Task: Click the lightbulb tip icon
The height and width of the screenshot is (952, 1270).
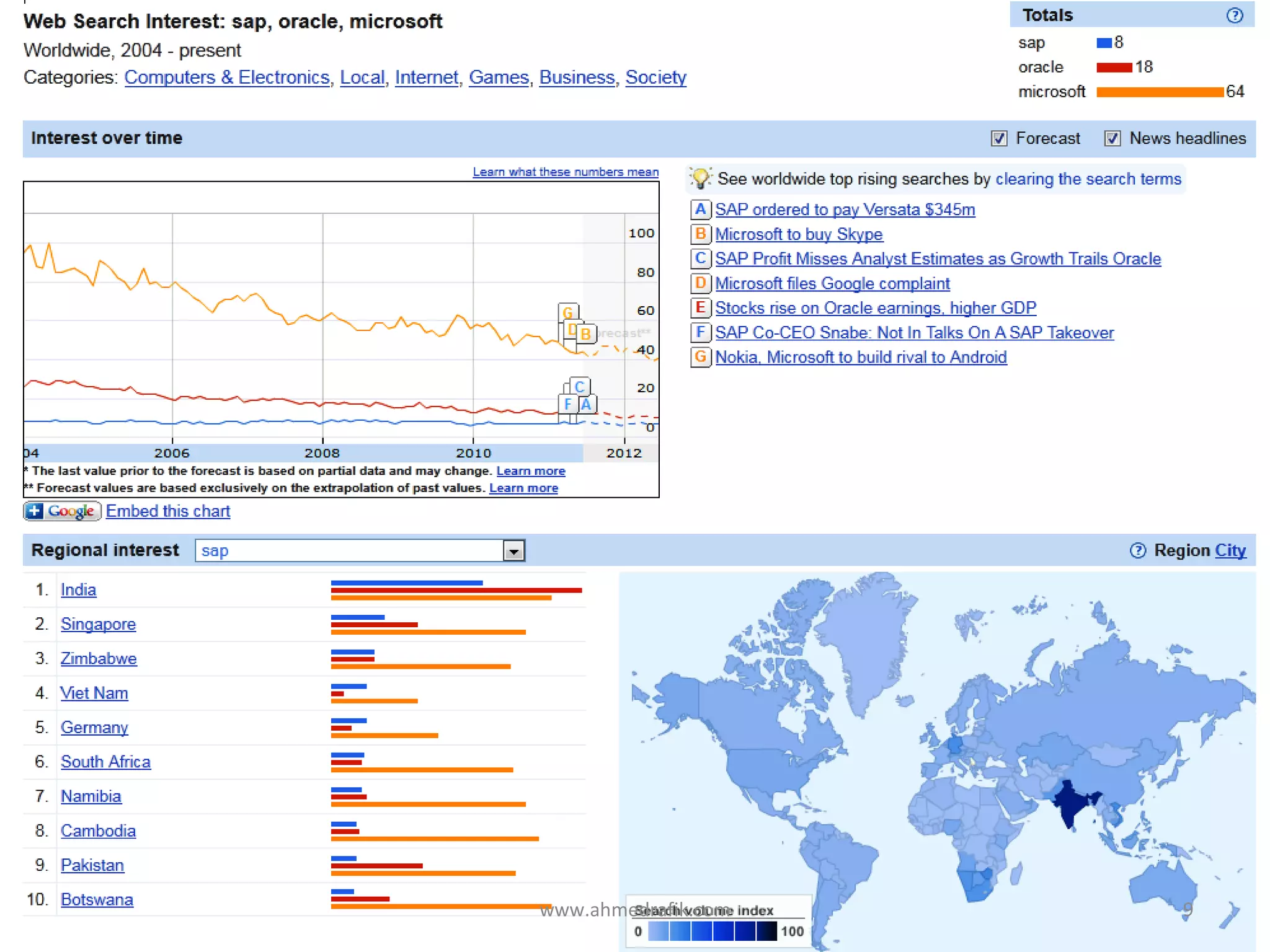Action: click(701, 178)
